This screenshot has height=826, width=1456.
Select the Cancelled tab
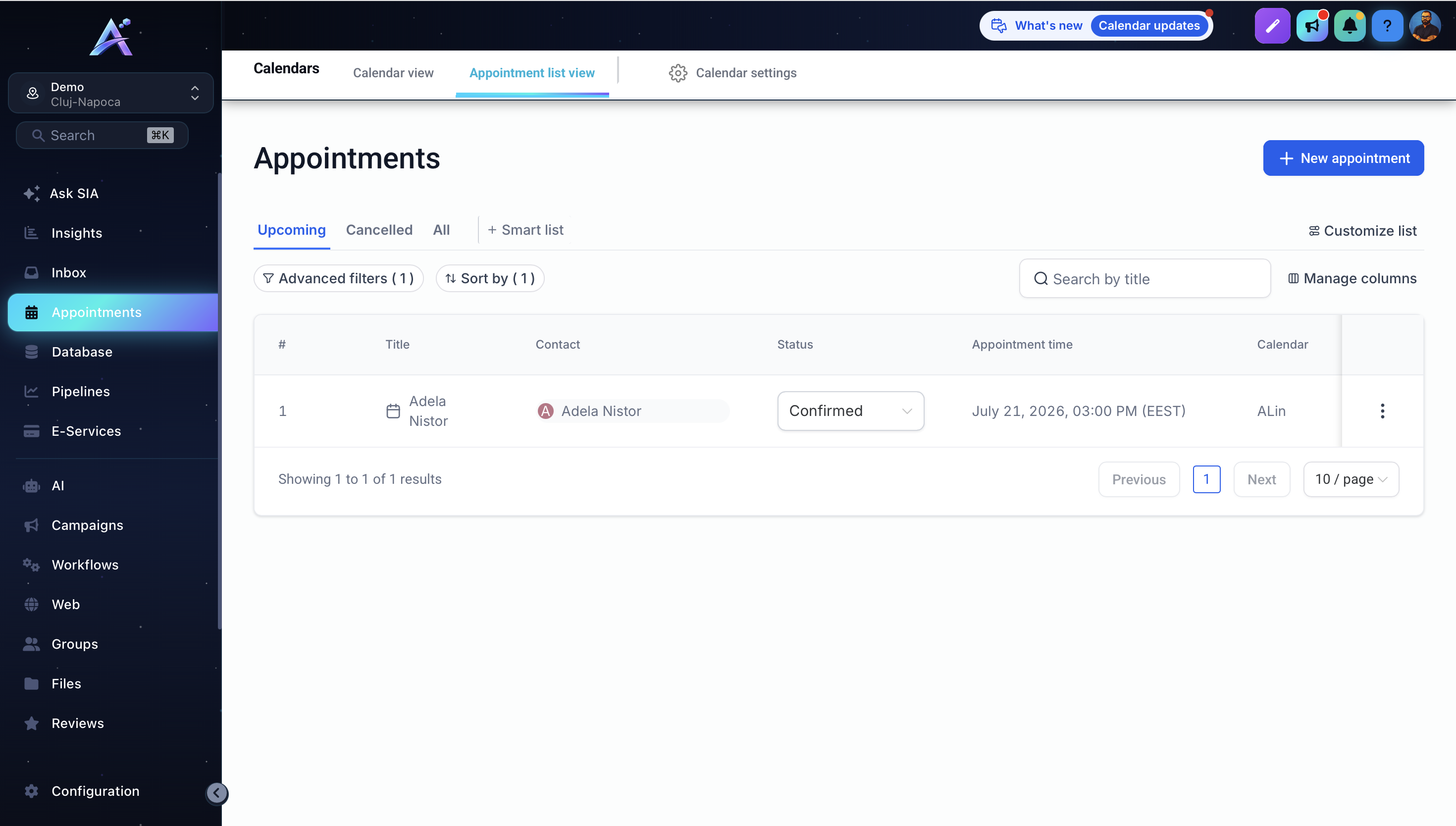[379, 230]
